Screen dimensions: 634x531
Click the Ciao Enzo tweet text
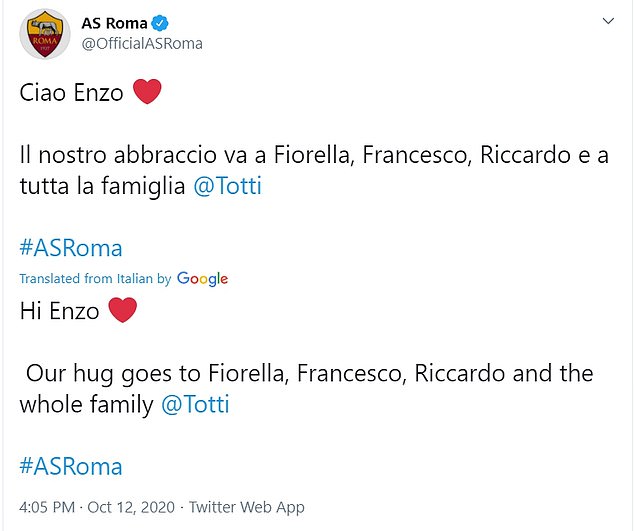72,93
